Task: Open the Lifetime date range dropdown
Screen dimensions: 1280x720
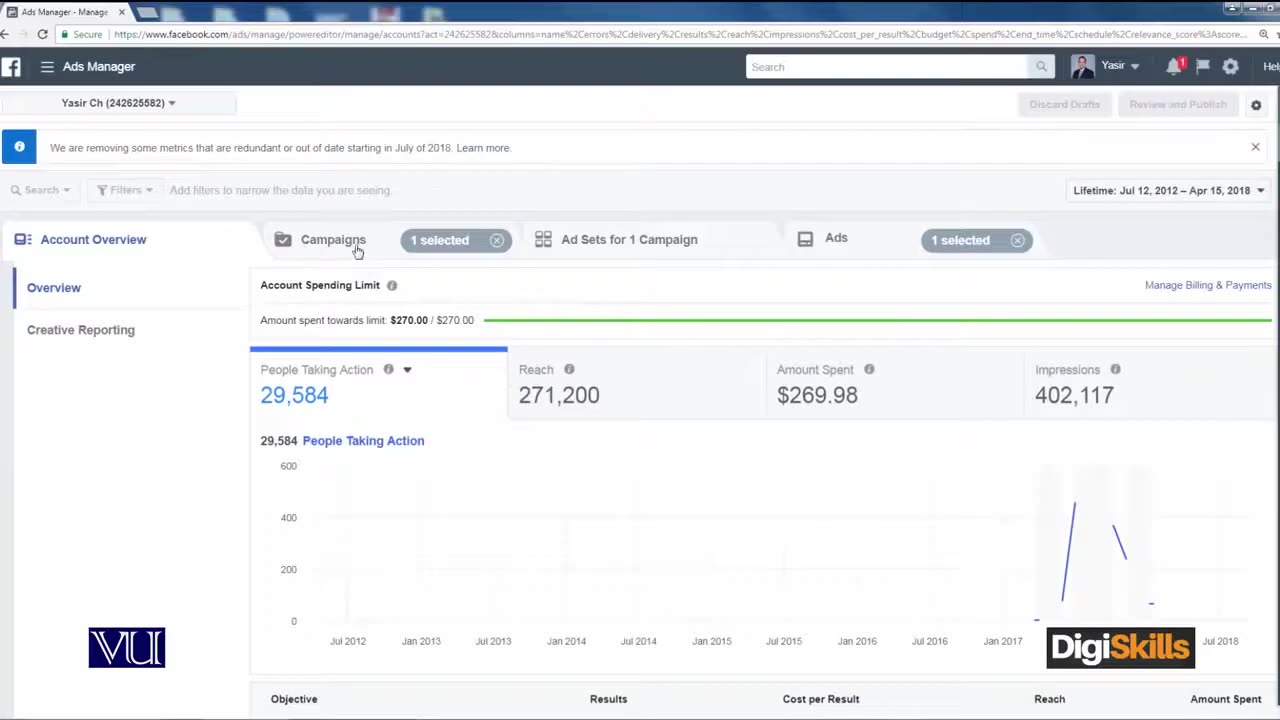Action: (x=1169, y=190)
